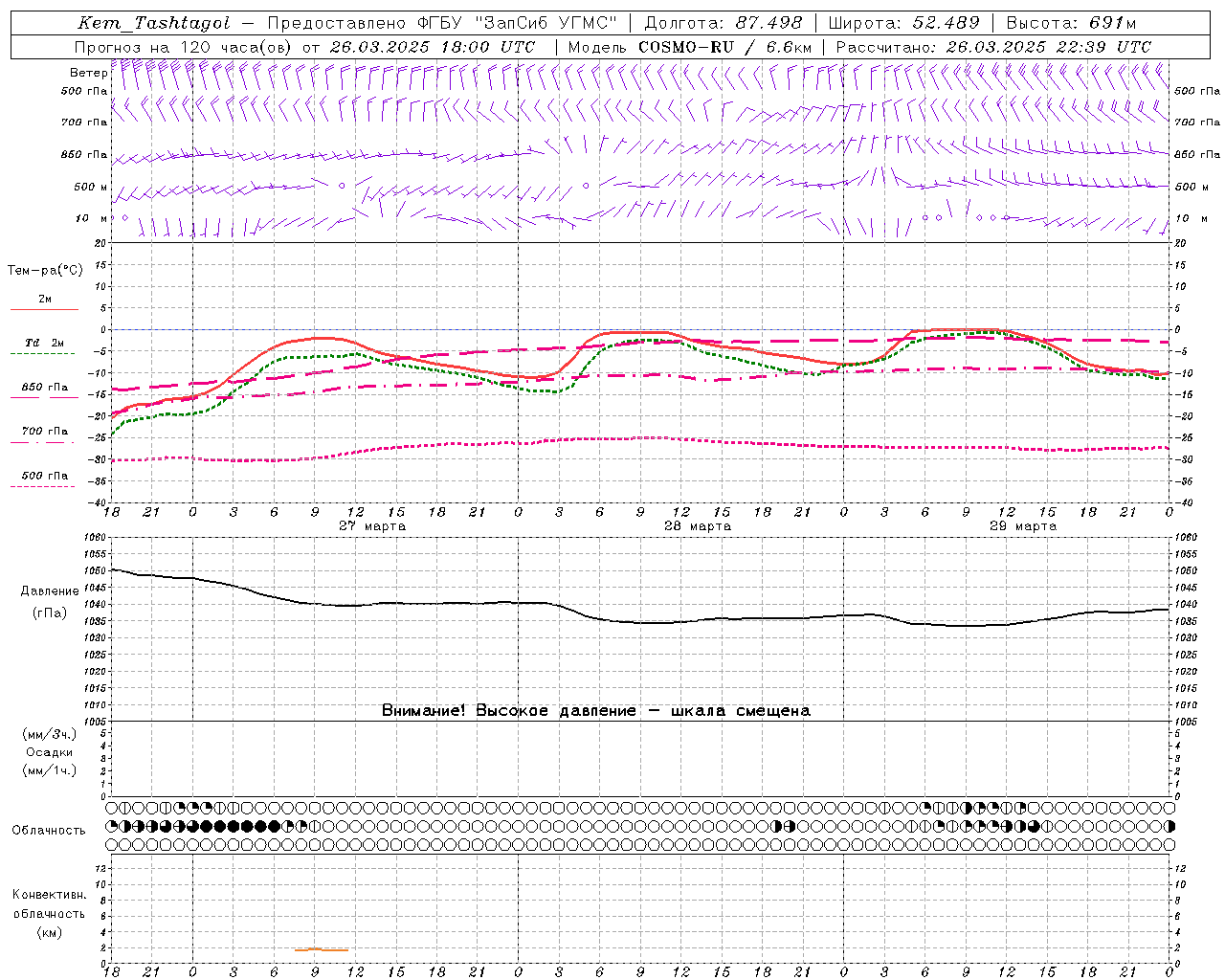1225x980 pixels.
Task: Click the 'Td 2м' dew point legend entry
Action: pos(44,343)
